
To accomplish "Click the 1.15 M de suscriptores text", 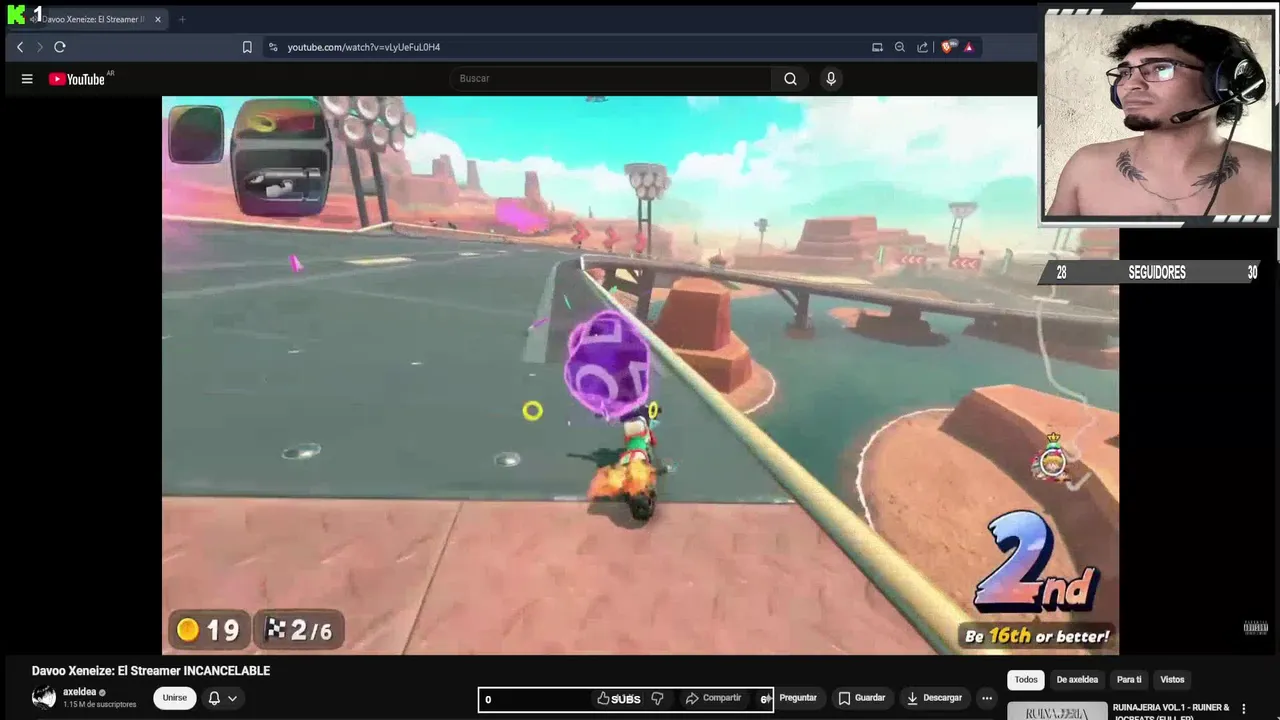I will tap(99, 705).
